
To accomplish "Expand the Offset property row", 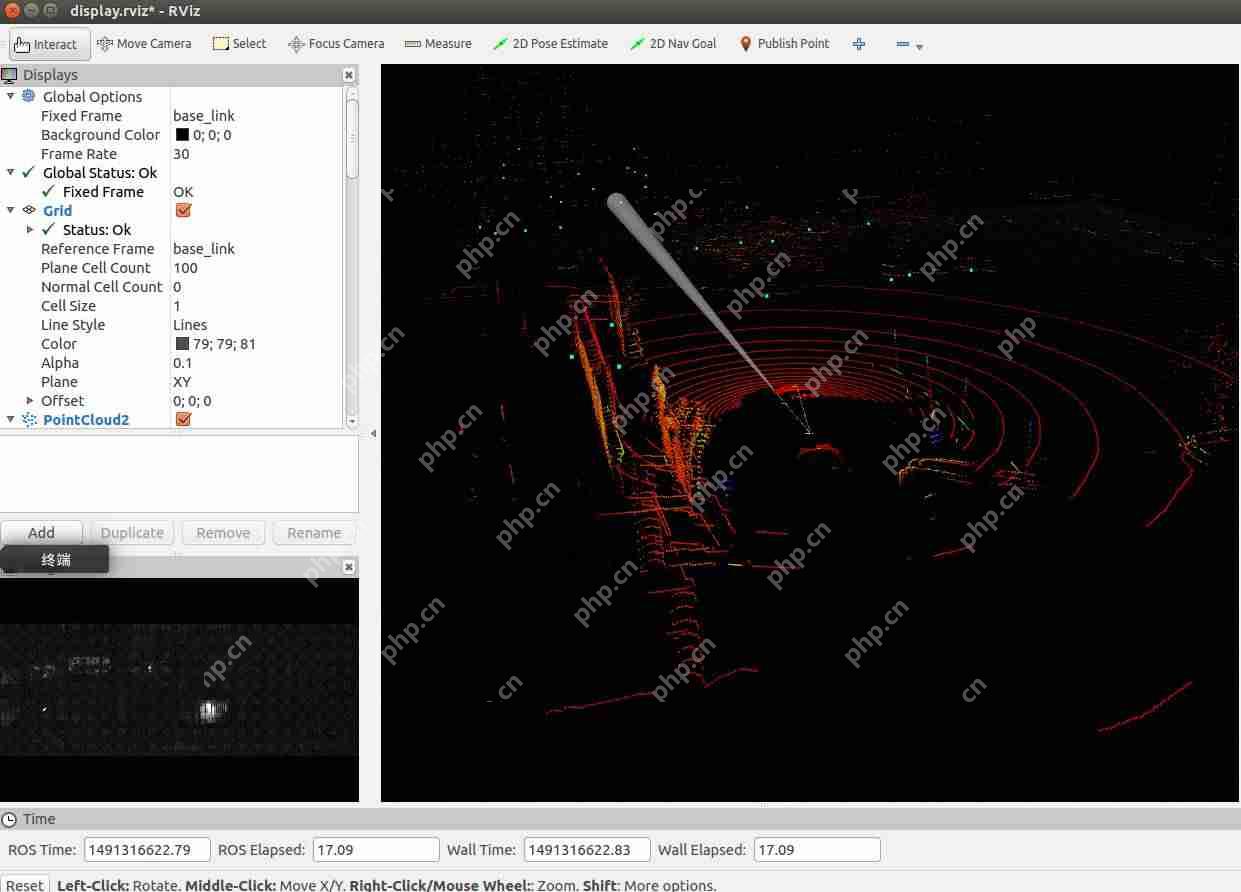I will coord(30,401).
